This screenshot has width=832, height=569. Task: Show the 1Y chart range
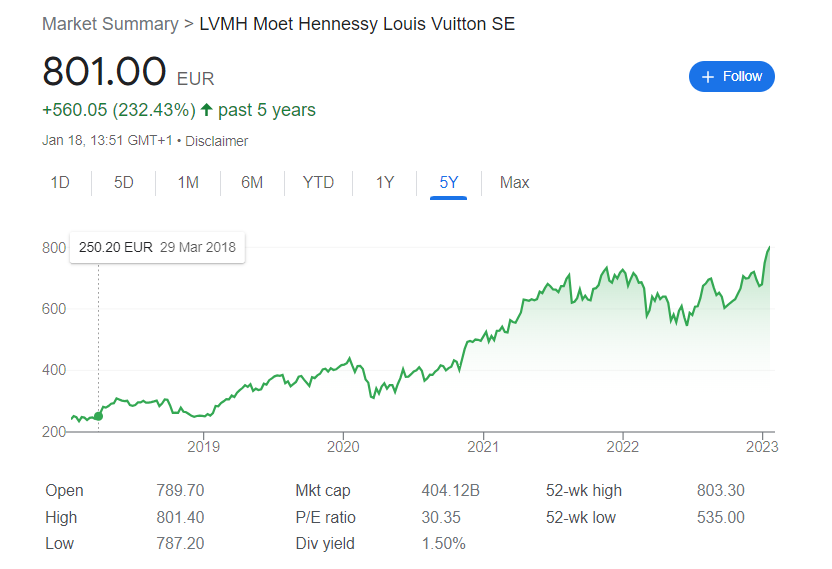pyautogui.click(x=385, y=183)
